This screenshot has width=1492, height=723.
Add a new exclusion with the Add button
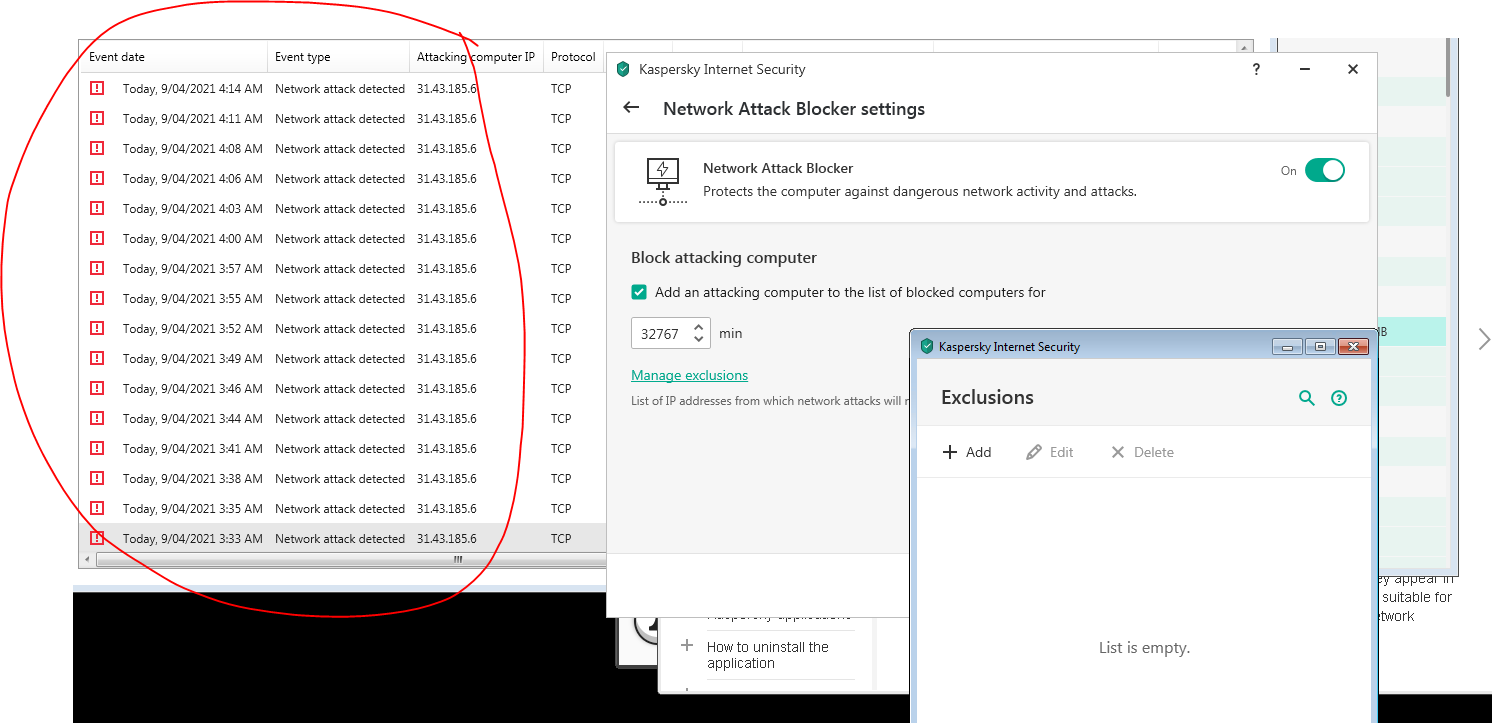pyautogui.click(x=967, y=452)
